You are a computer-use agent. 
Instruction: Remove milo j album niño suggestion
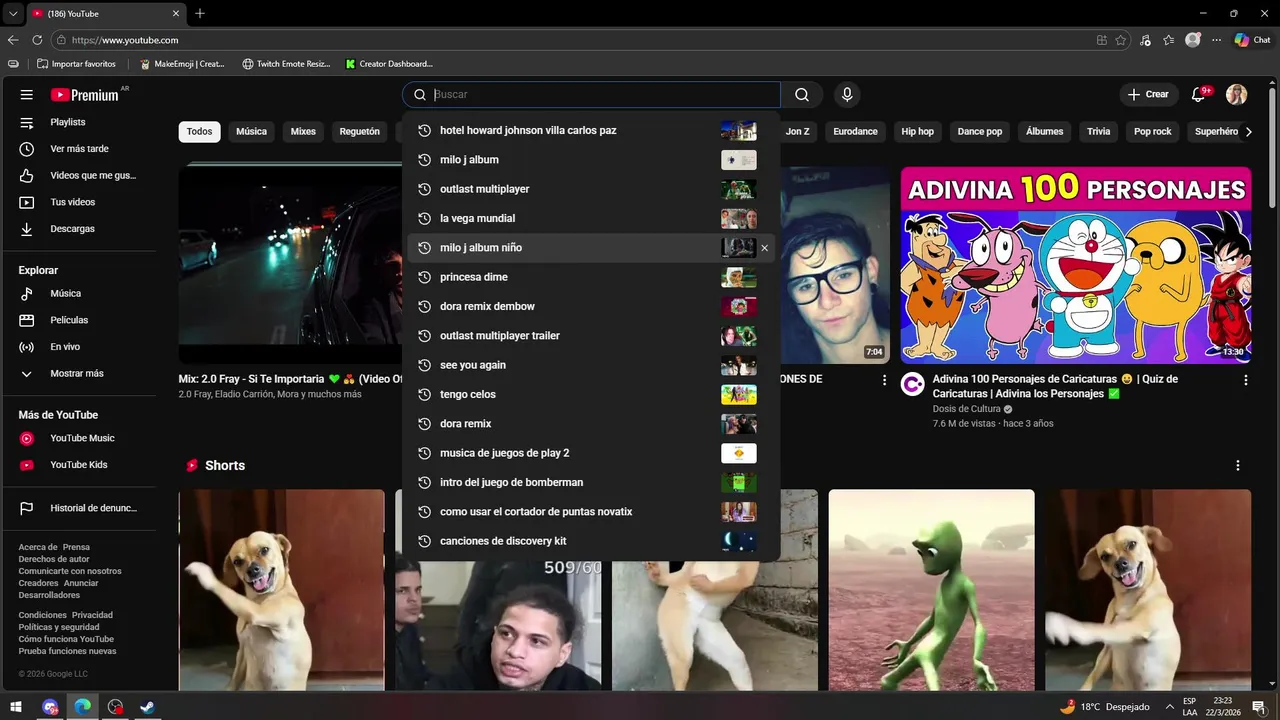[765, 248]
